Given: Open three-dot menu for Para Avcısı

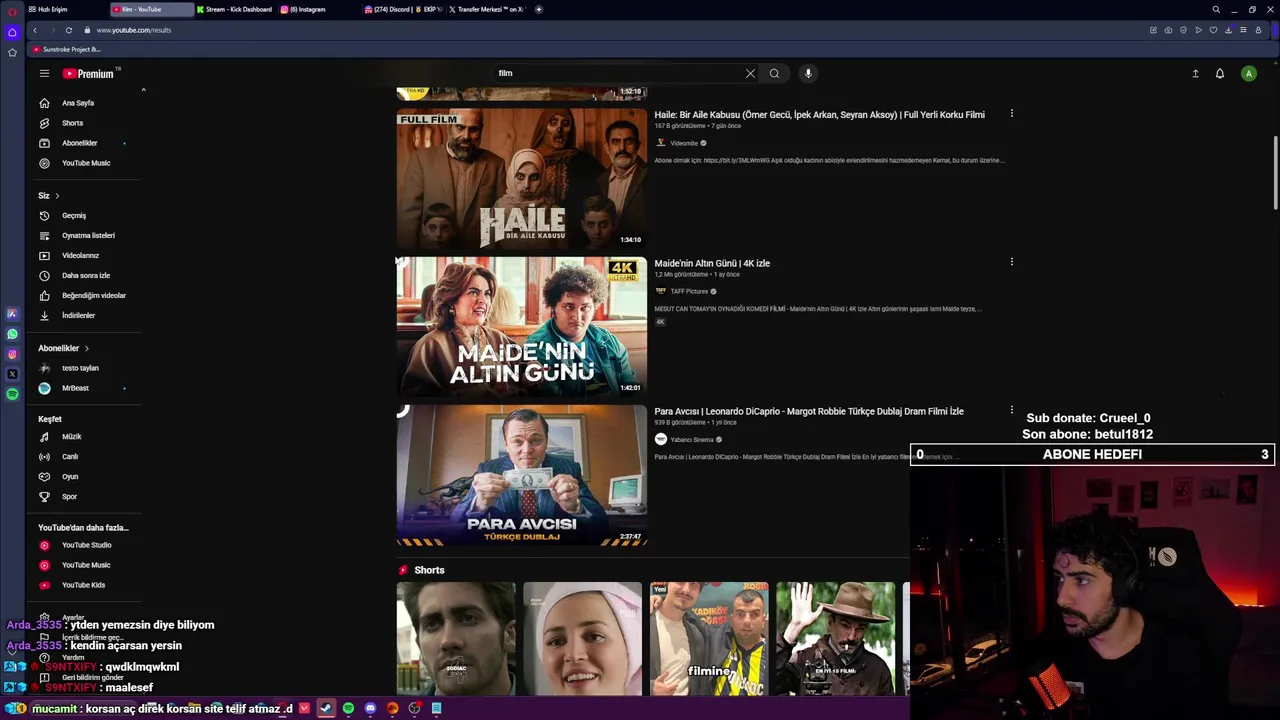Looking at the screenshot, I should (x=1011, y=410).
